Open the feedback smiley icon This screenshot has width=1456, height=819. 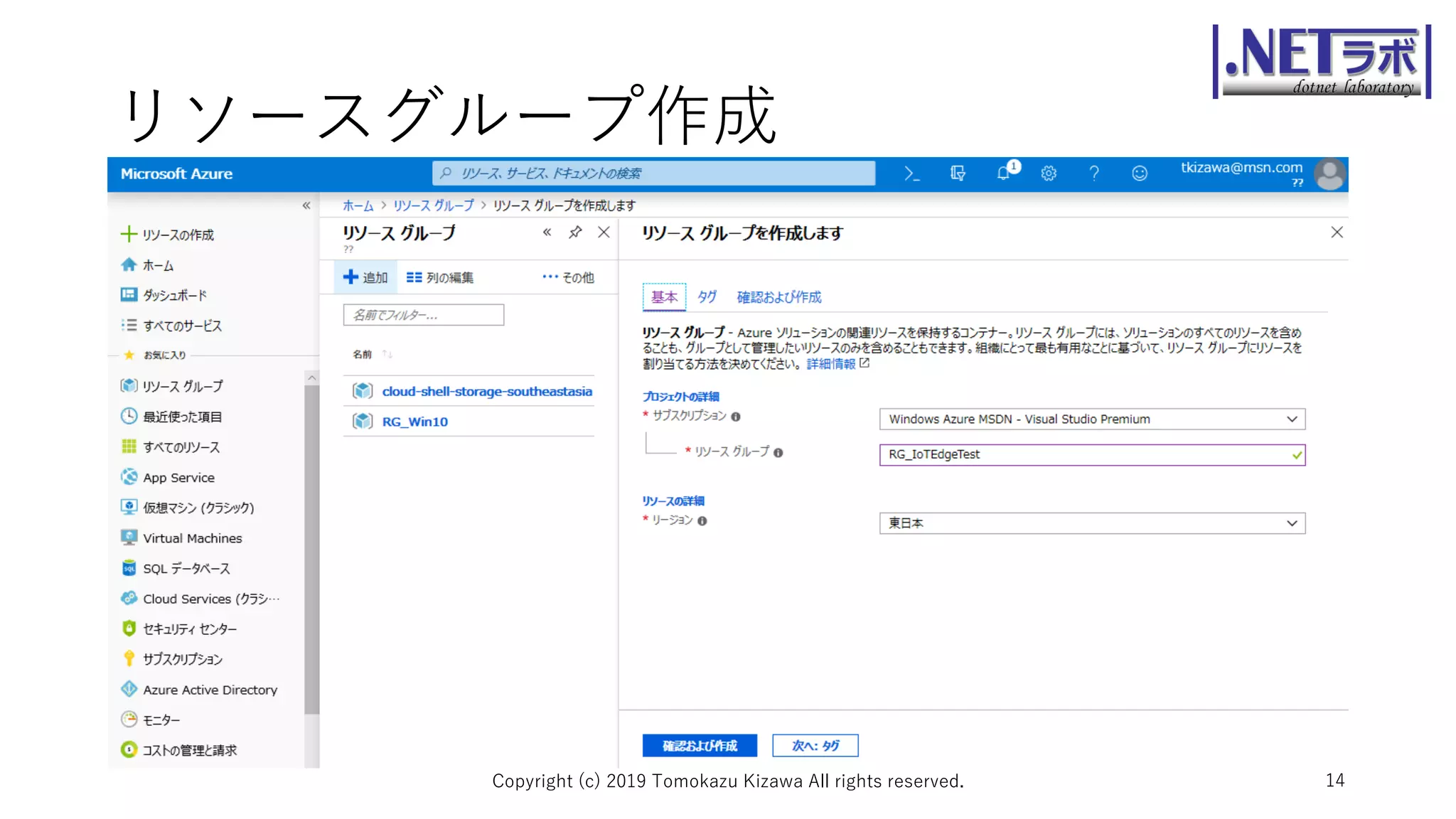click(1140, 173)
